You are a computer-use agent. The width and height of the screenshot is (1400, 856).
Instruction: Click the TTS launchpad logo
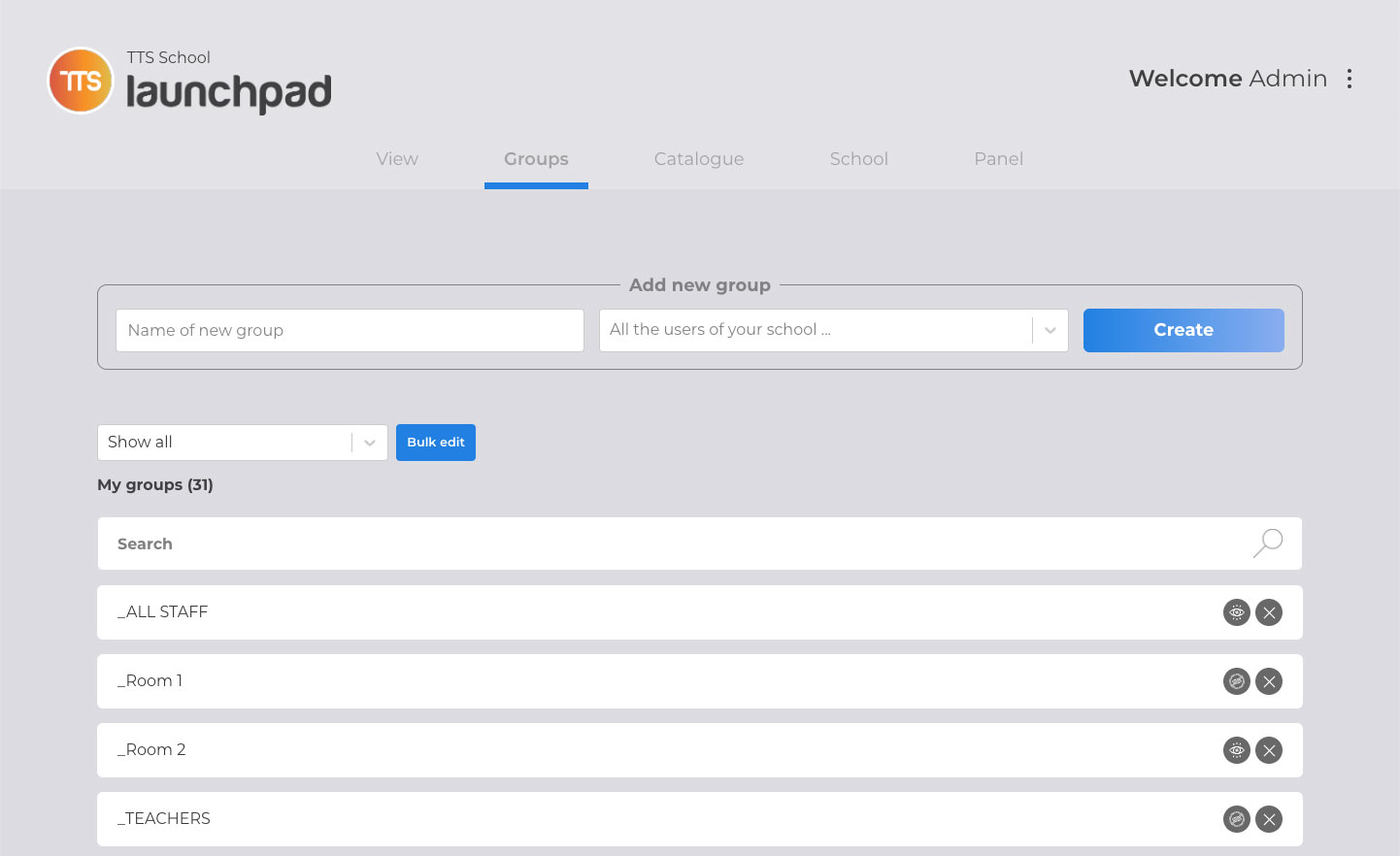tap(189, 81)
